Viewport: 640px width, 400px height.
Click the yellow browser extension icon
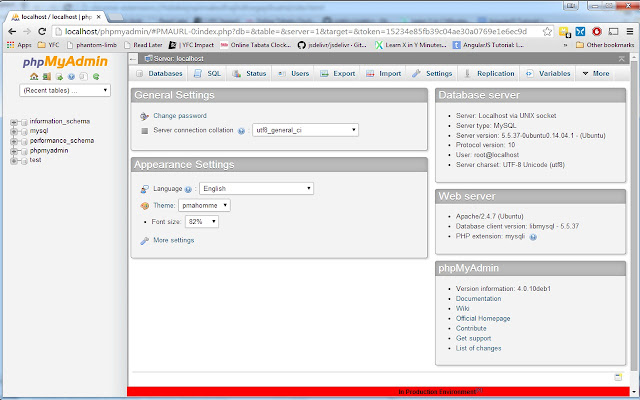pyautogui.click(x=564, y=31)
